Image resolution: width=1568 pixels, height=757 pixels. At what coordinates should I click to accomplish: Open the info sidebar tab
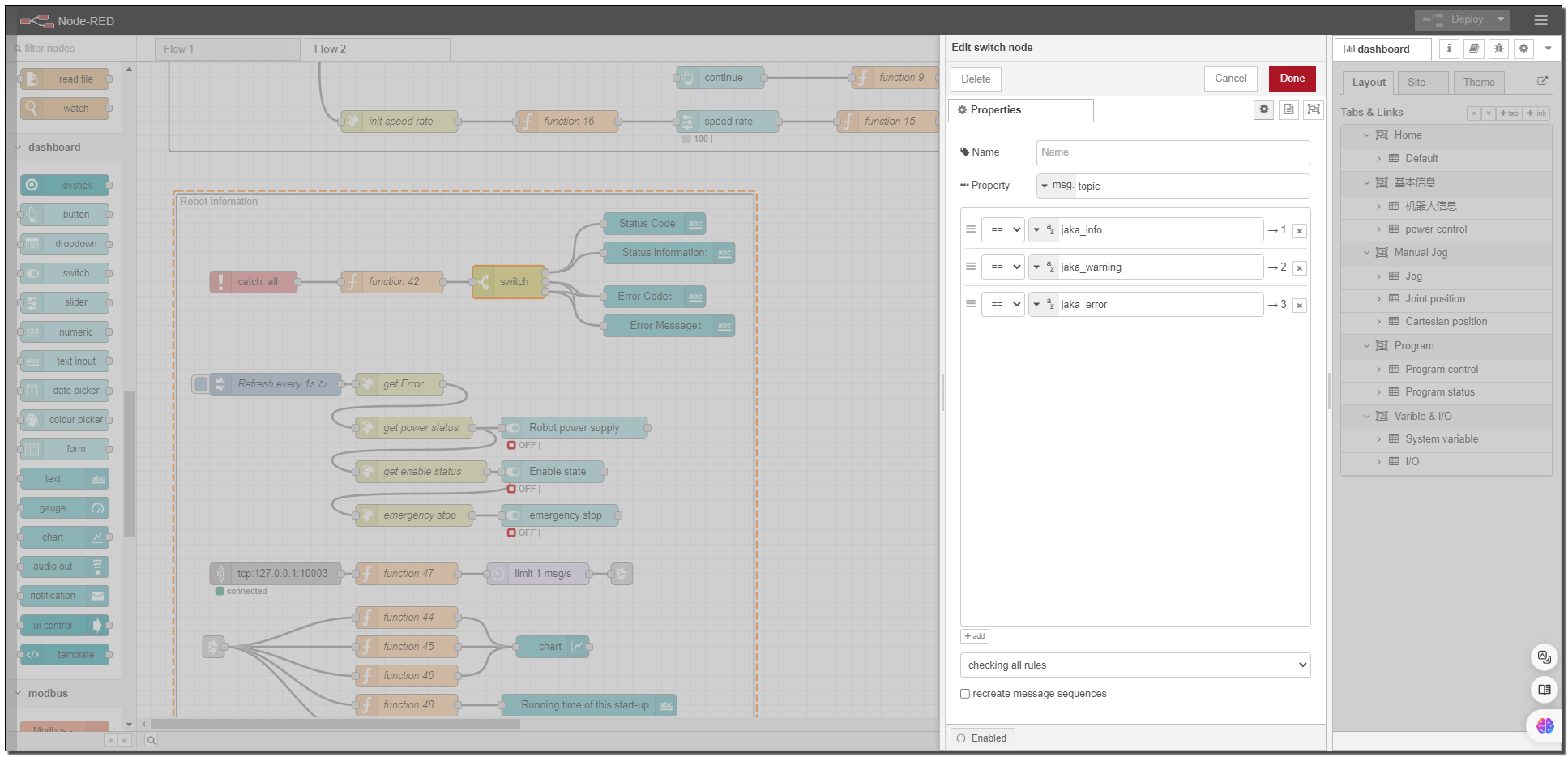[x=1449, y=49]
